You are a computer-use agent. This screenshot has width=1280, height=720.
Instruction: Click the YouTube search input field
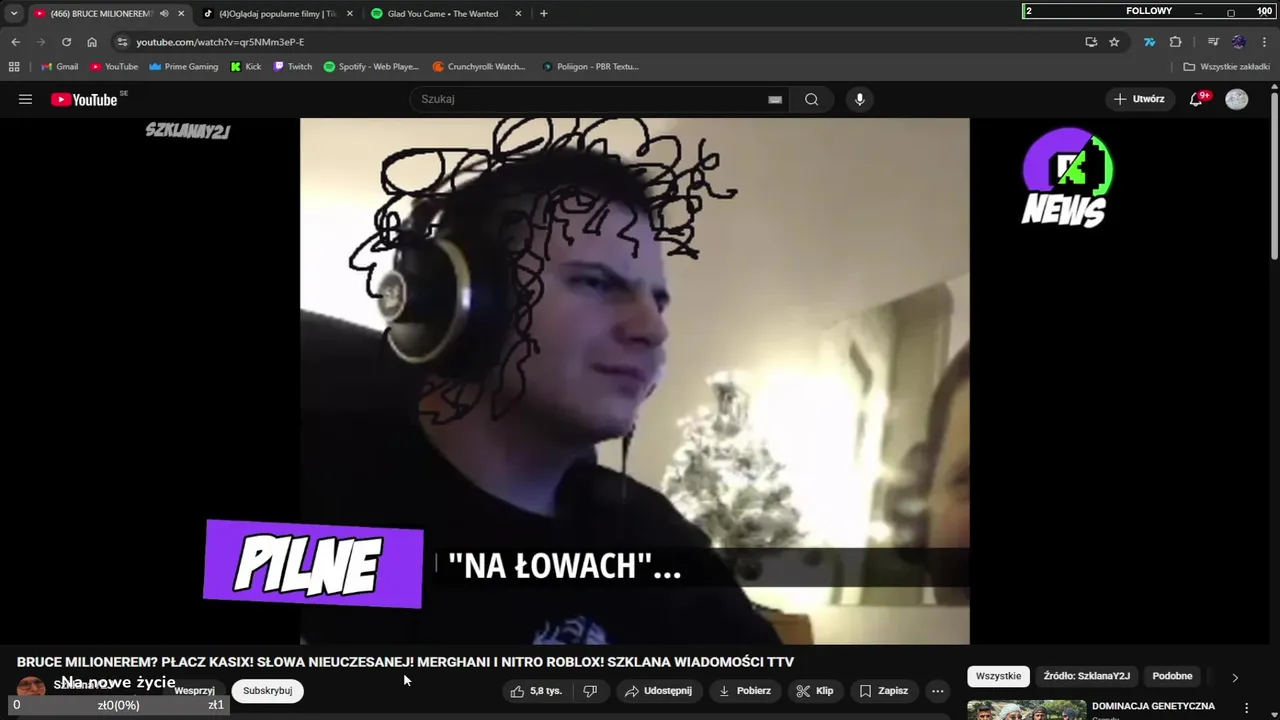pos(590,99)
